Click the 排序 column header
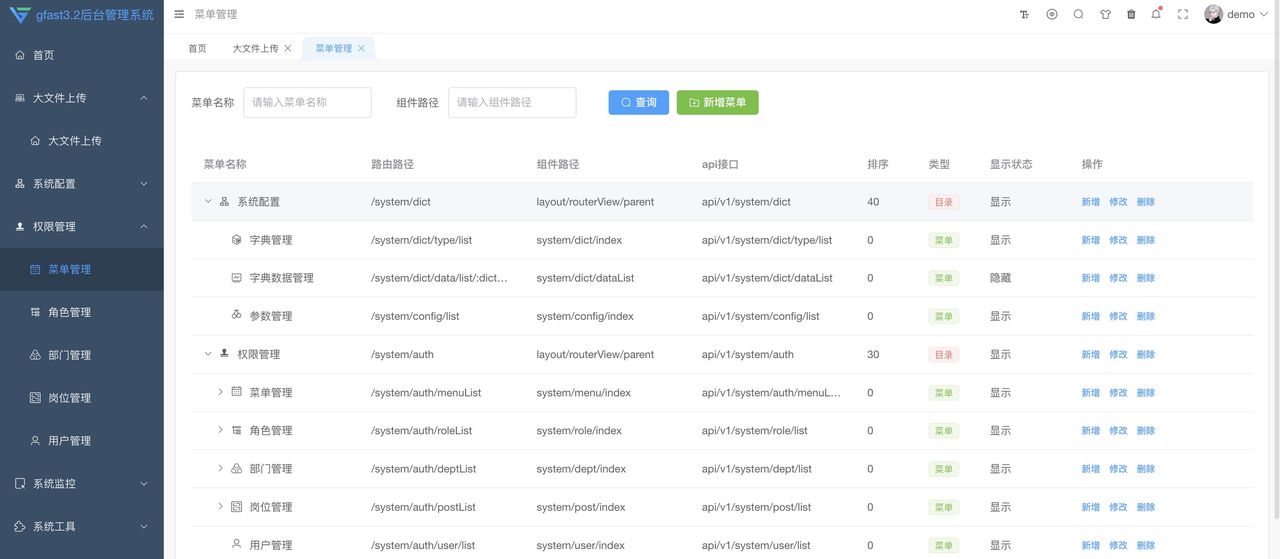Image resolution: width=1280 pixels, height=559 pixels. (878, 164)
